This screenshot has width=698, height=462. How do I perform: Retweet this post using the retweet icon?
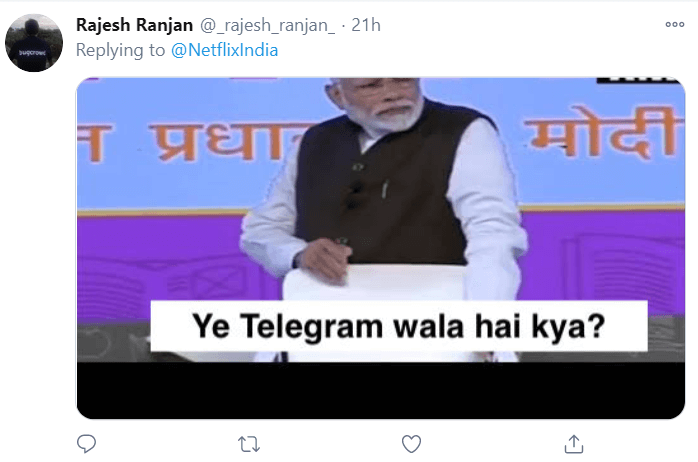coord(249,444)
